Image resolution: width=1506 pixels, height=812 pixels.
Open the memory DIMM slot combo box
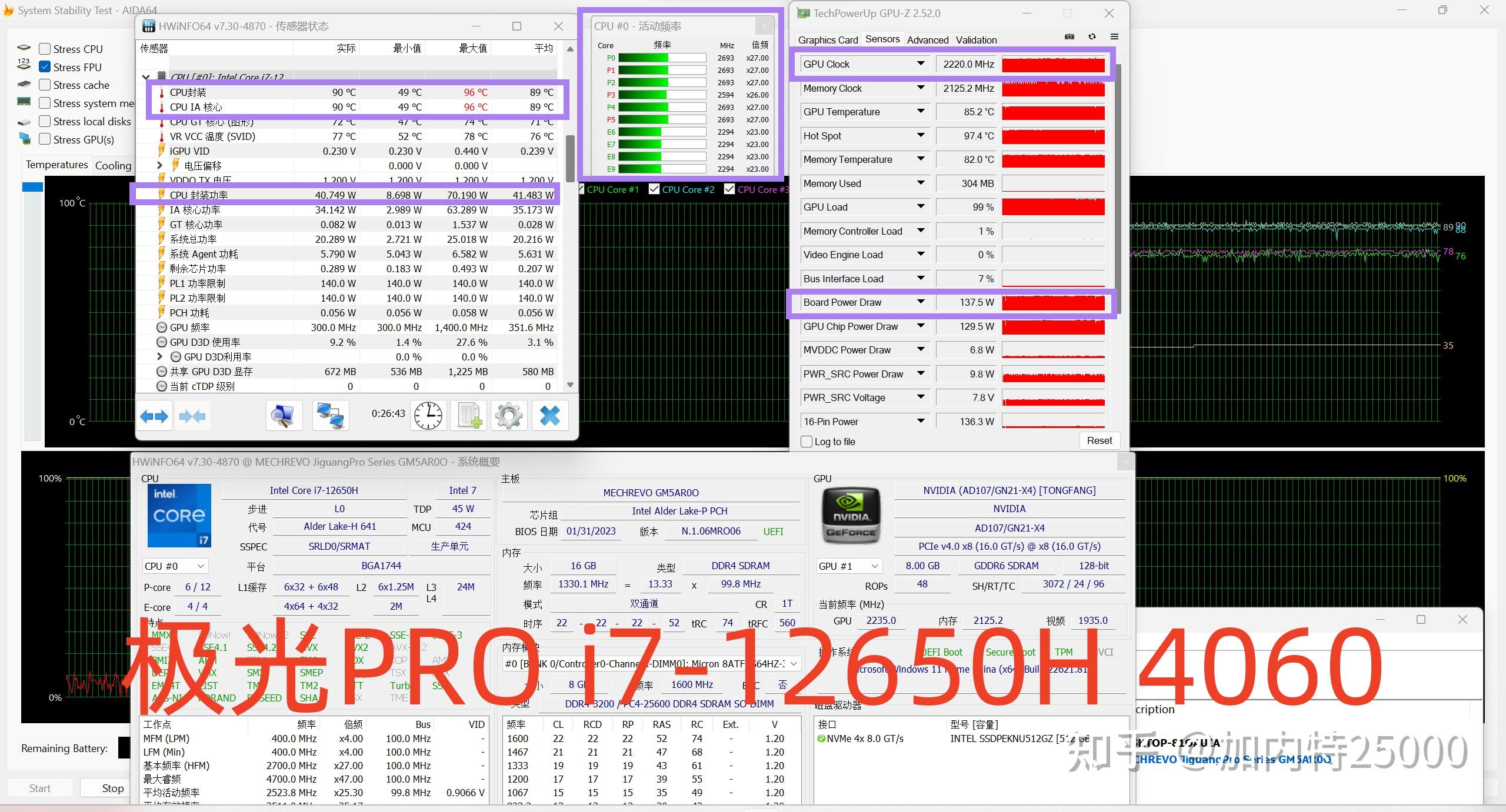pyautogui.click(x=794, y=663)
